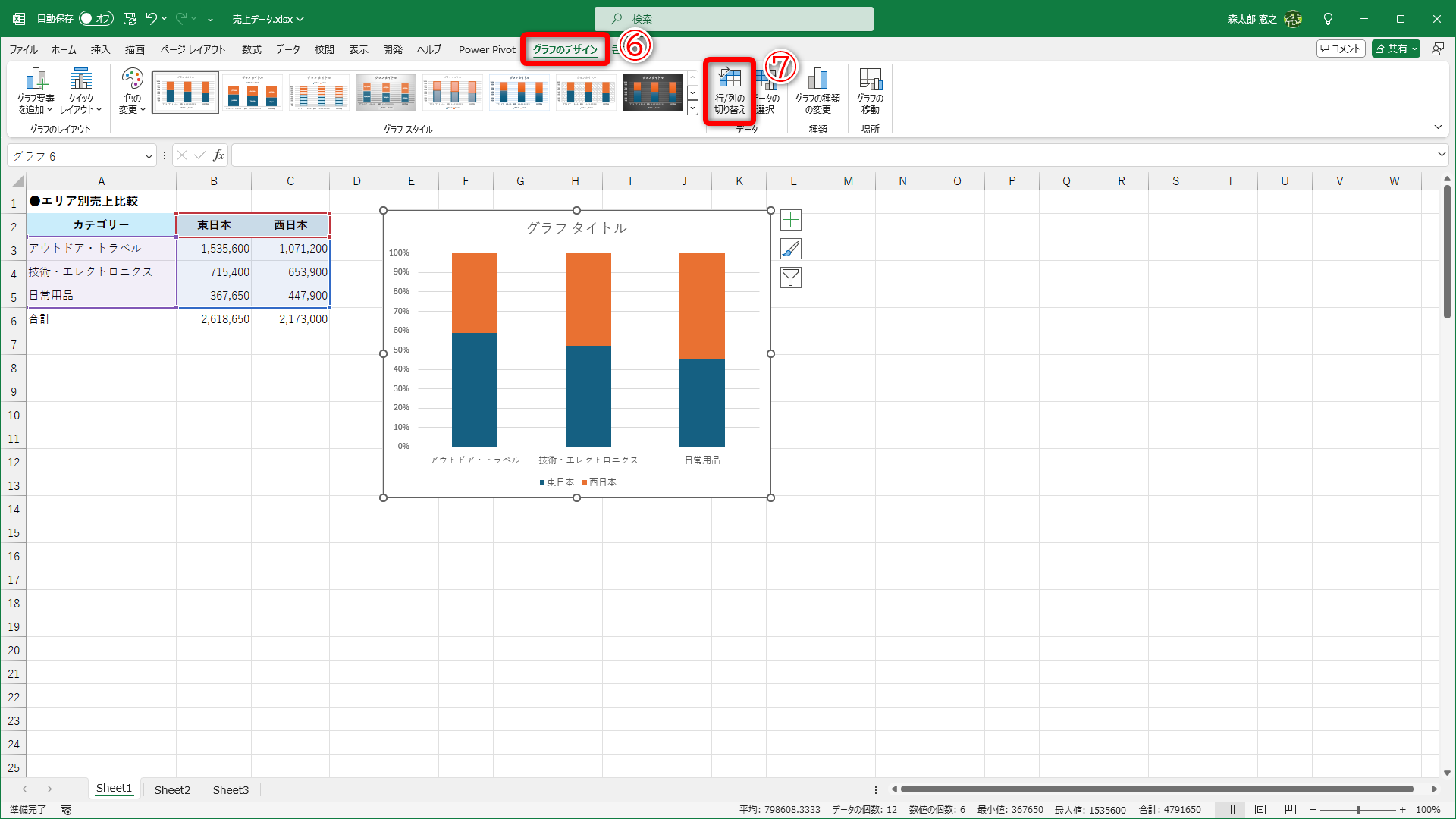Click the chart elements plus button
The width and height of the screenshot is (1456, 819).
click(790, 220)
